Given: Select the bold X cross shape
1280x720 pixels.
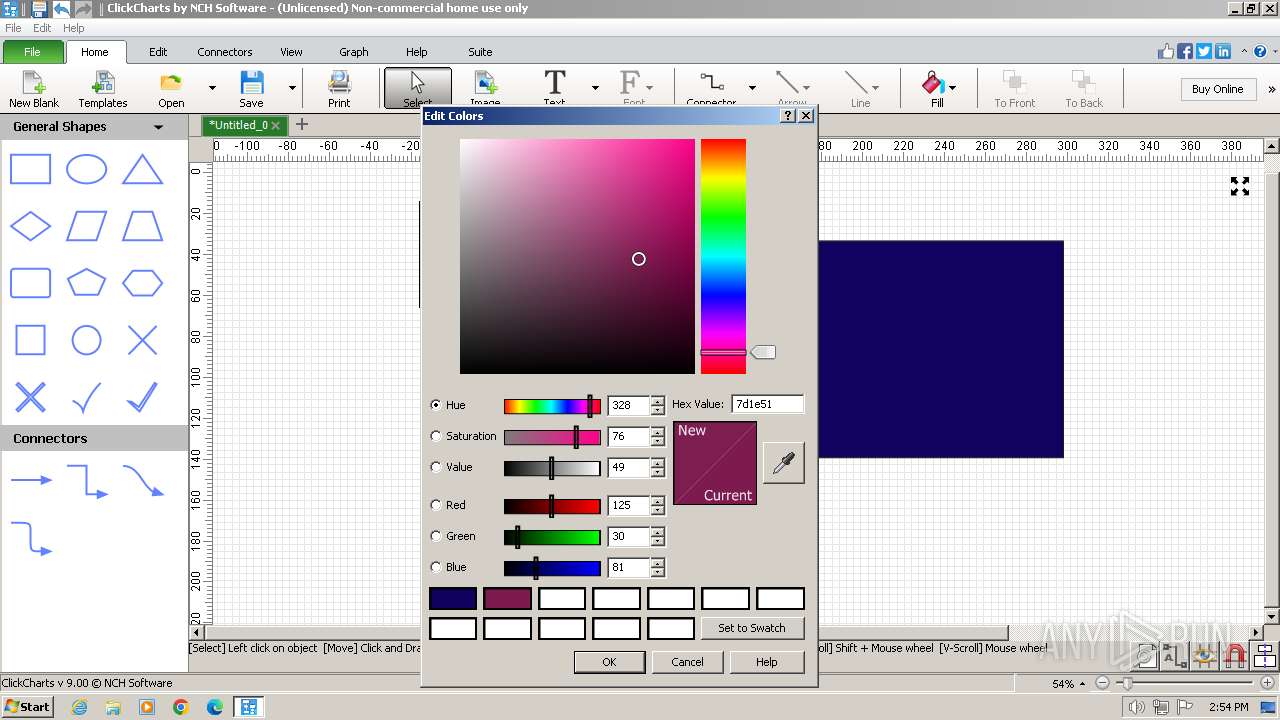Looking at the screenshot, I should (x=30, y=397).
